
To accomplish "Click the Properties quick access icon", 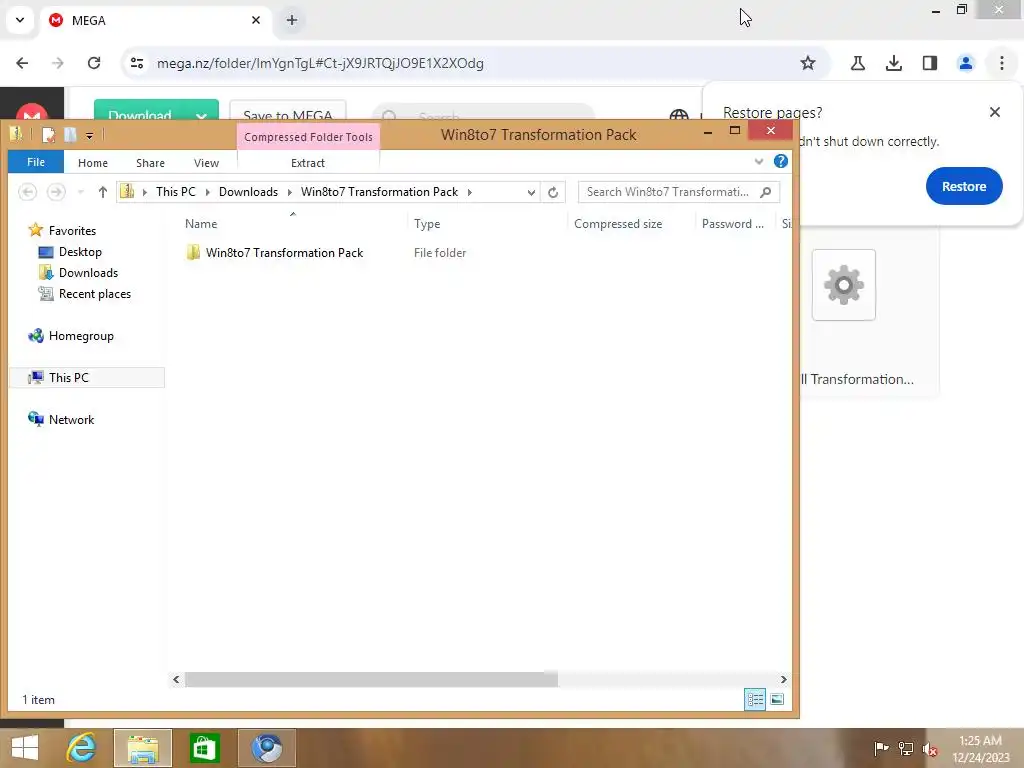I will pos(48,135).
